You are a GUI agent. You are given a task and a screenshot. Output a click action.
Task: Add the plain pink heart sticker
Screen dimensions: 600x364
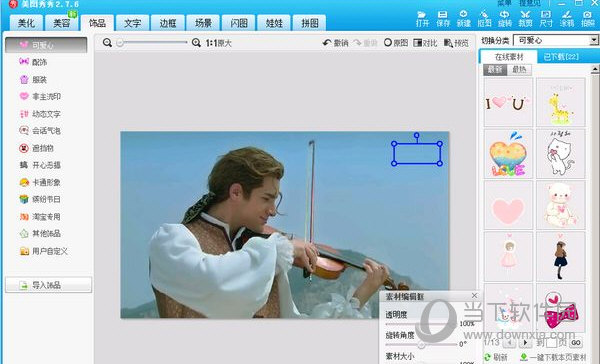(508, 205)
